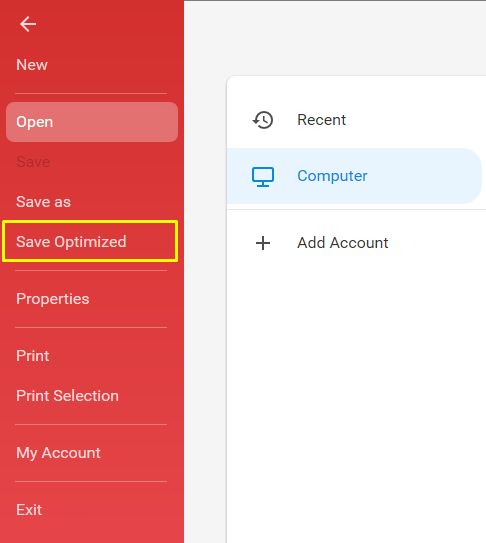
Task: Choose Print from the sidebar
Action: (x=33, y=356)
